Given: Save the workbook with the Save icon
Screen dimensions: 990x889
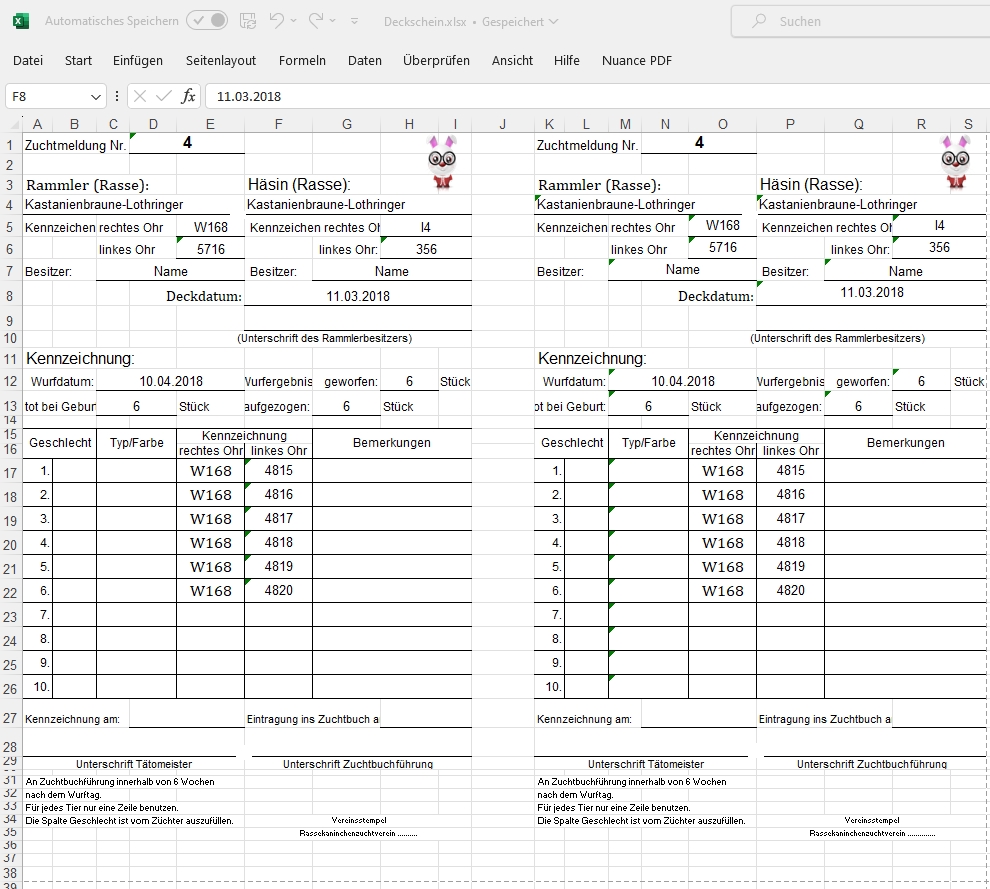Looking at the screenshot, I should pyautogui.click(x=248, y=21).
